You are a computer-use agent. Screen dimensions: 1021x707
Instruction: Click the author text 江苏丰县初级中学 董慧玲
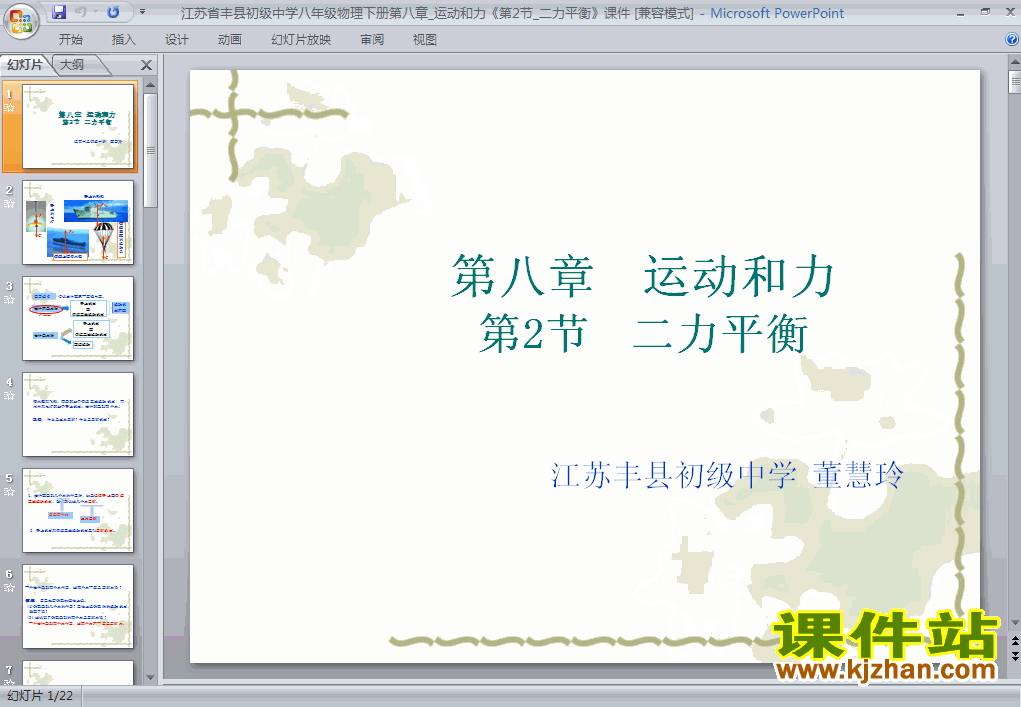(x=727, y=475)
